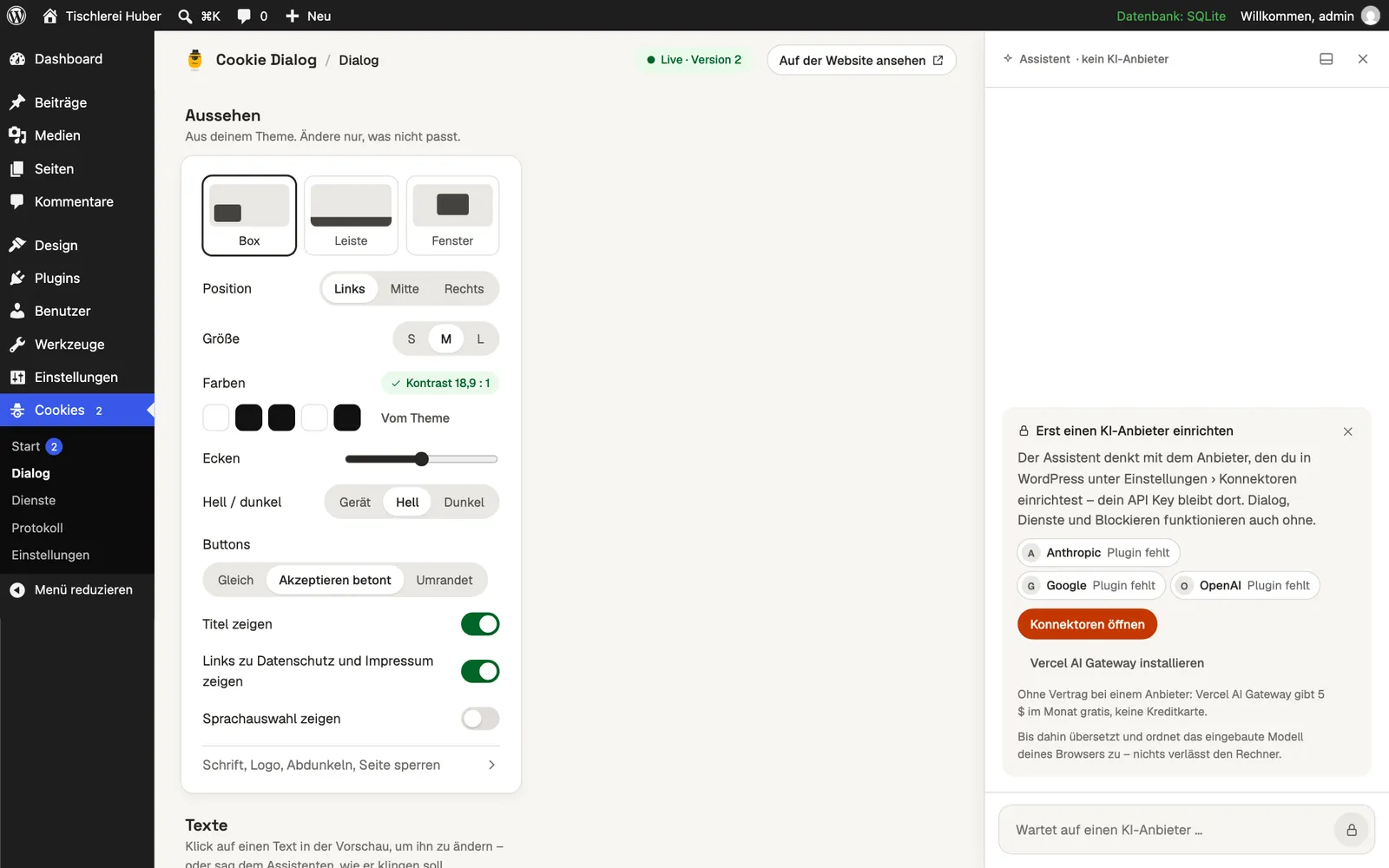This screenshot has width=1389, height=868.
Task: Select the Umrandet button style
Action: pos(444,580)
